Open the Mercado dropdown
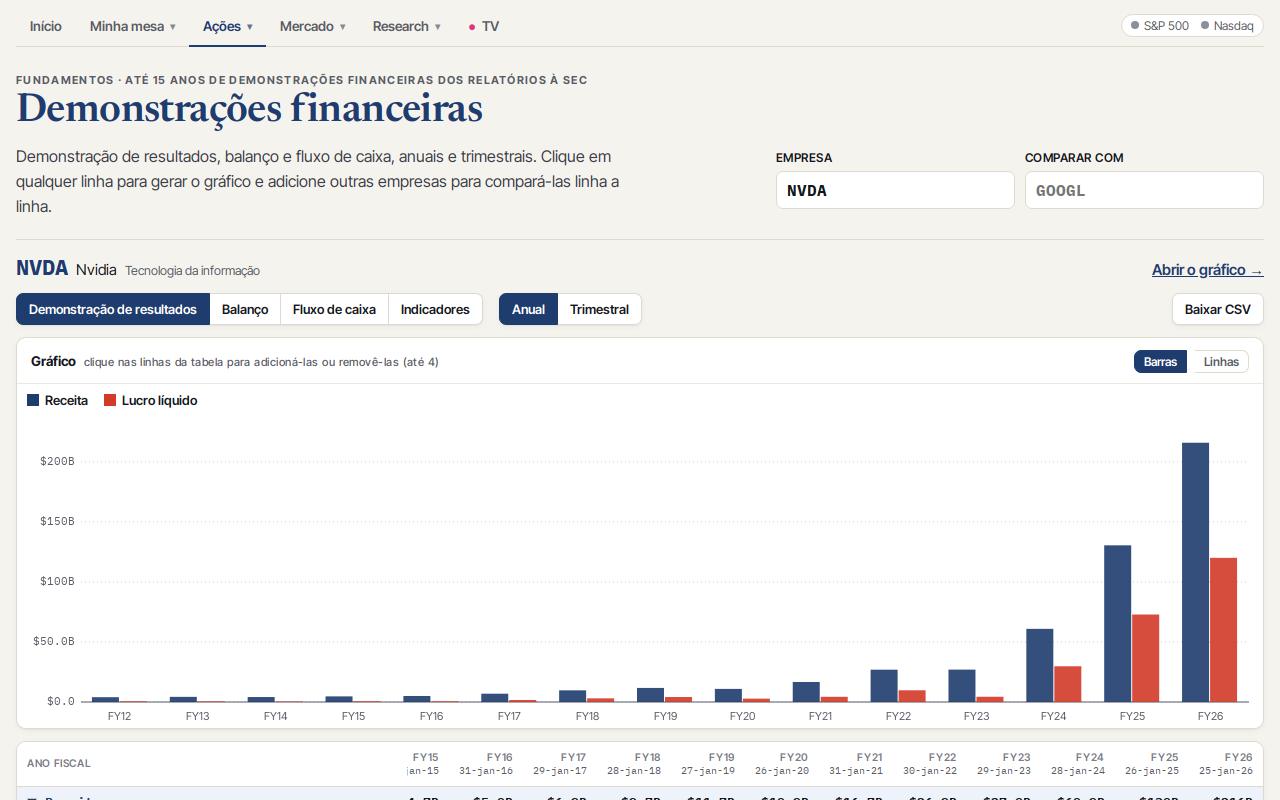Image resolution: width=1280 pixels, height=800 pixels. click(x=312, y=26)
